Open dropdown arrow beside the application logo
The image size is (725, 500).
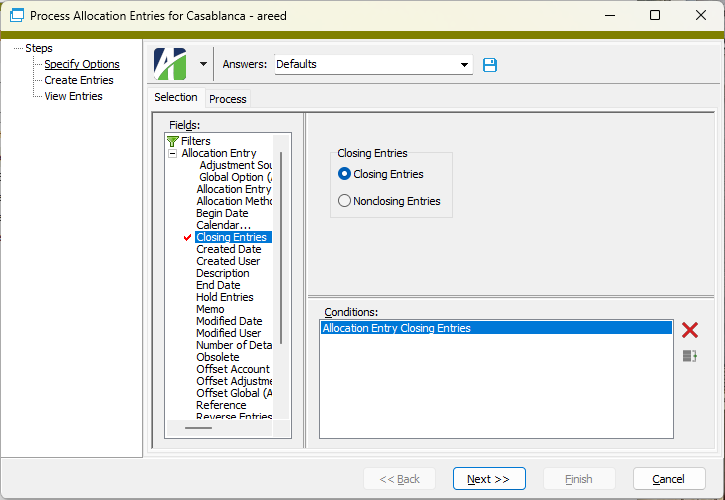203,64
